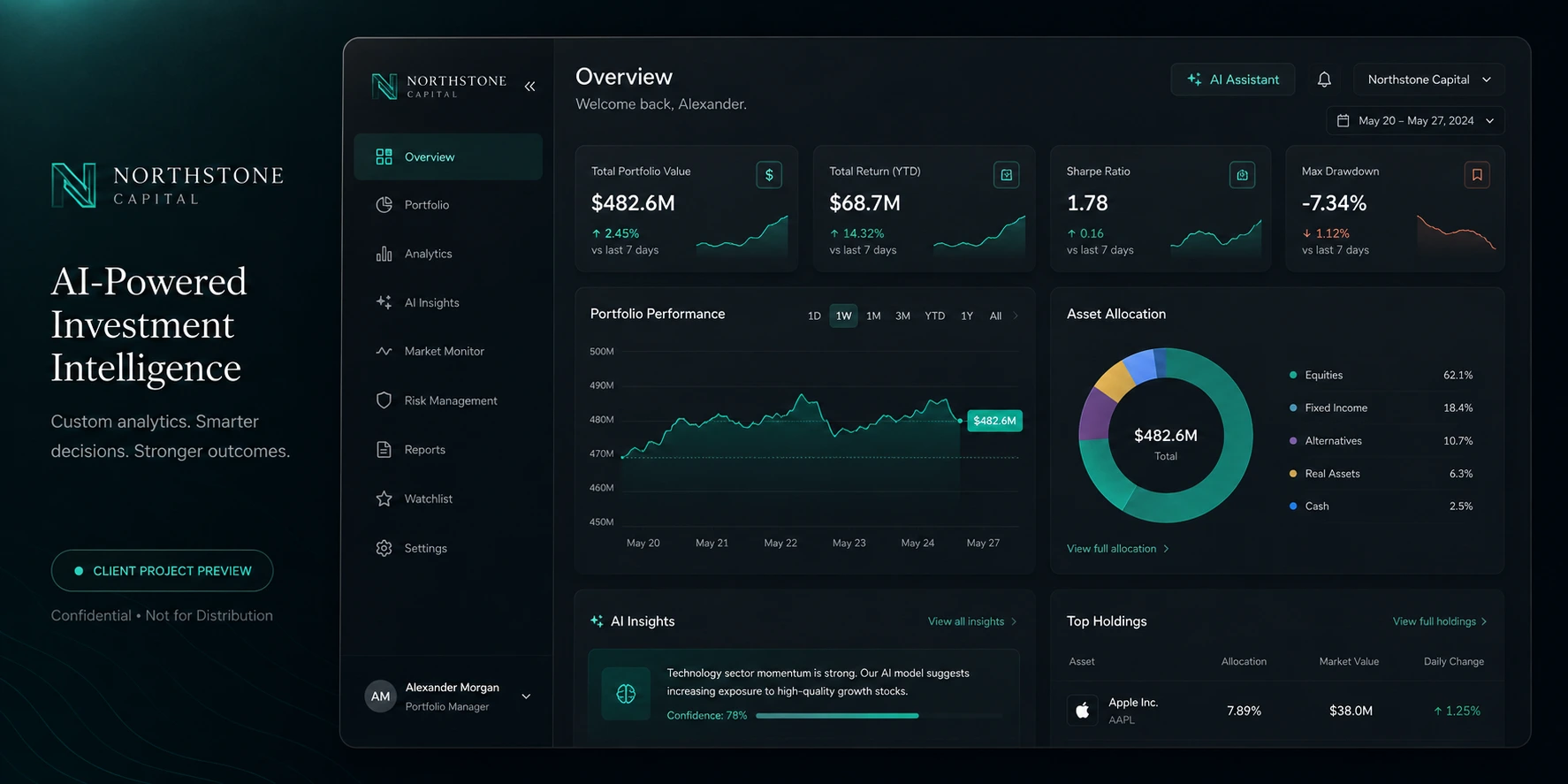Click Total Return card icon
This screenshot has height=784, width=1568.
(x=1007, y=175)
